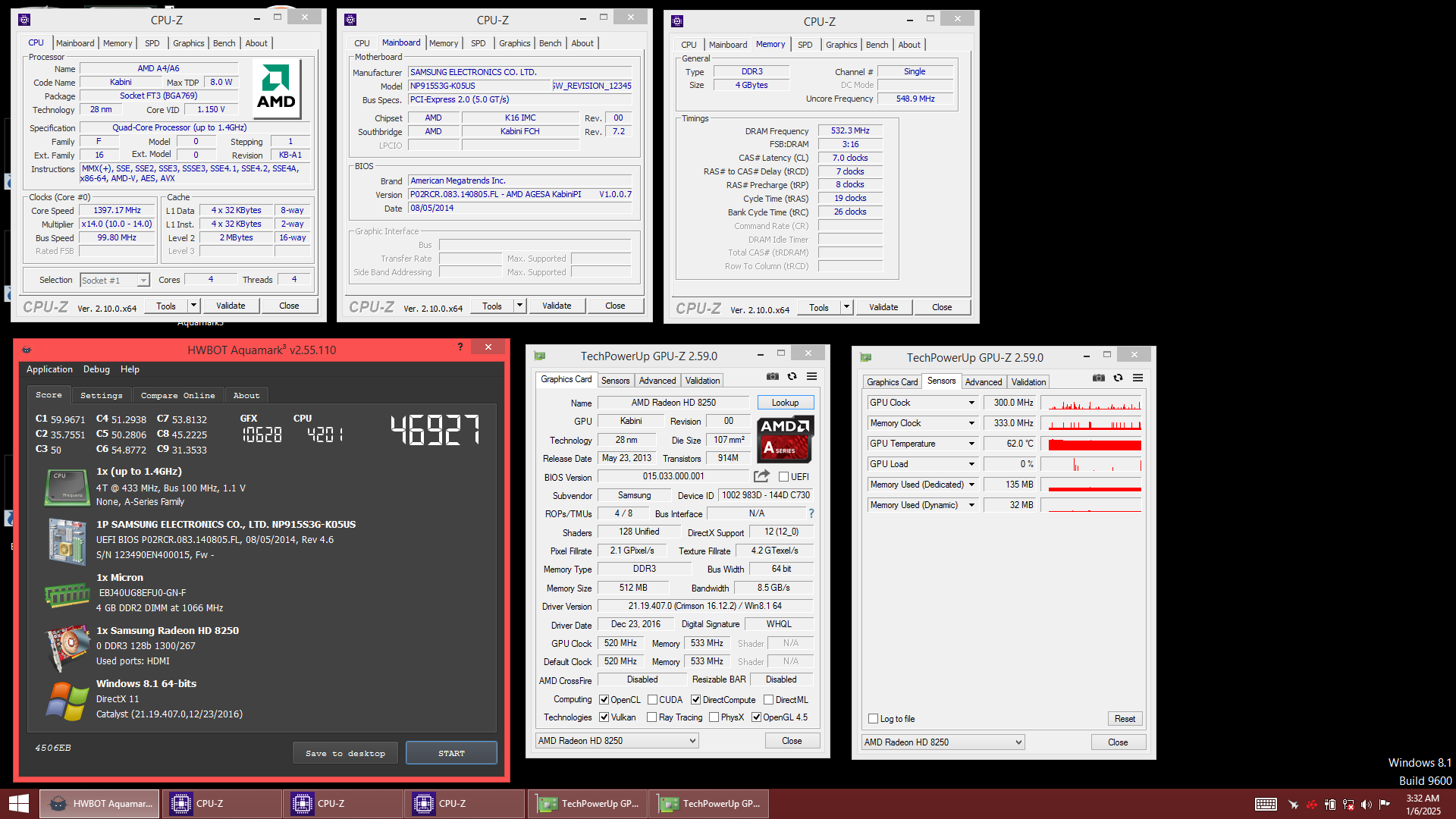The height and width of the screenshot is (819, 1456).
Task: Toggle PhysX checkbox in GPU-Z
Action: pos(714,717)
